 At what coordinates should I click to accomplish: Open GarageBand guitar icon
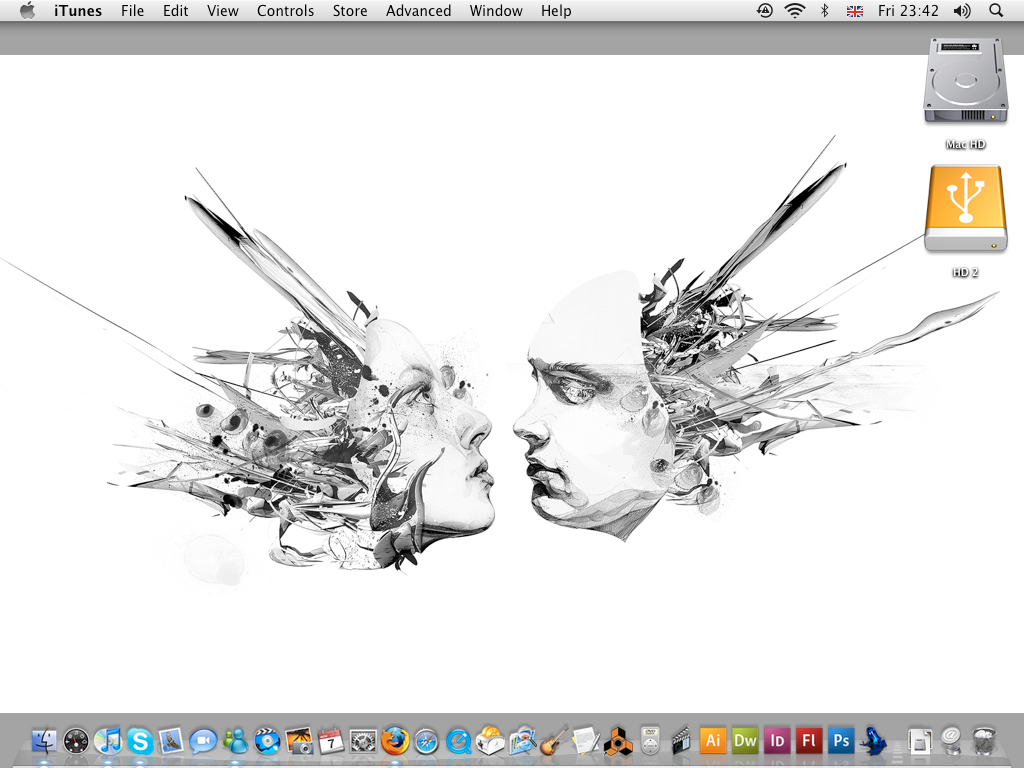point(554,741)
